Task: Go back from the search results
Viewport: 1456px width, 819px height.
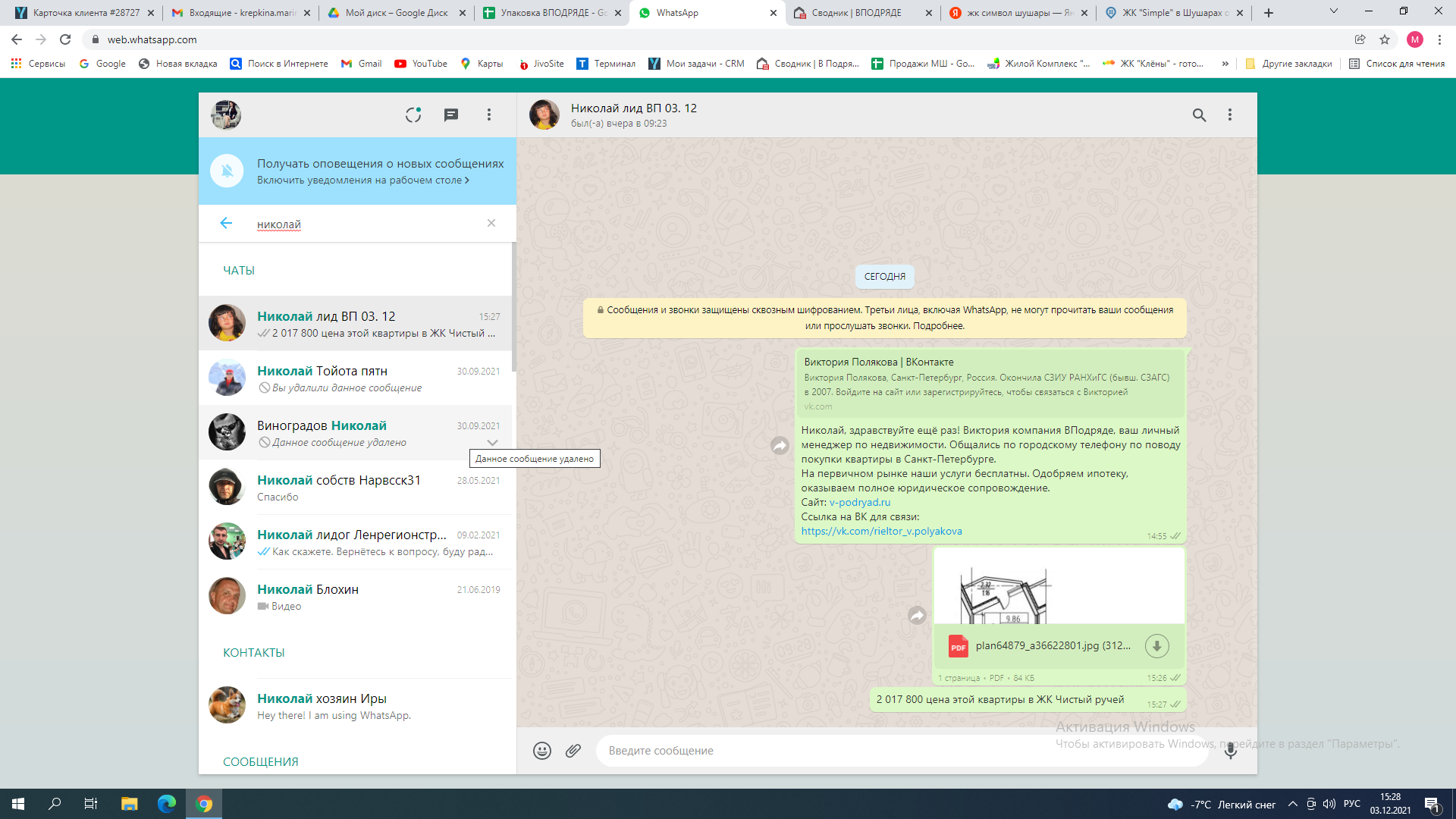Action: (x=226, y=223)
